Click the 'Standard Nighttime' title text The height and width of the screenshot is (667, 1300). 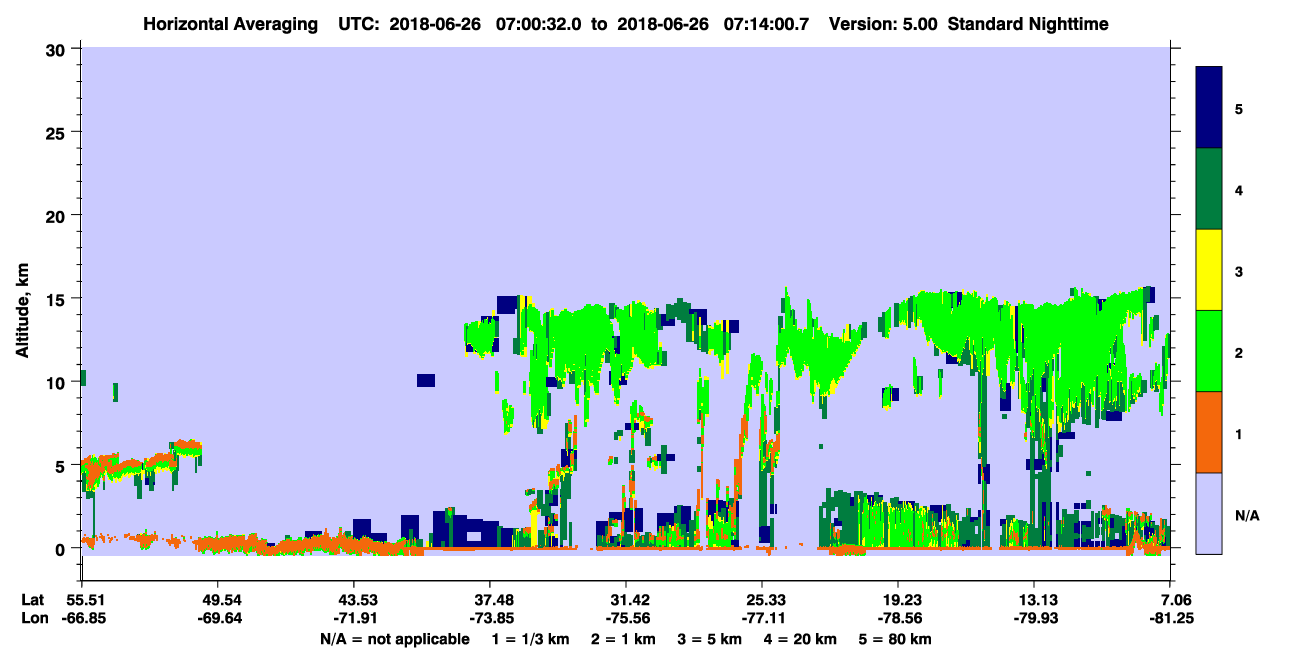tap(1026, 23)
